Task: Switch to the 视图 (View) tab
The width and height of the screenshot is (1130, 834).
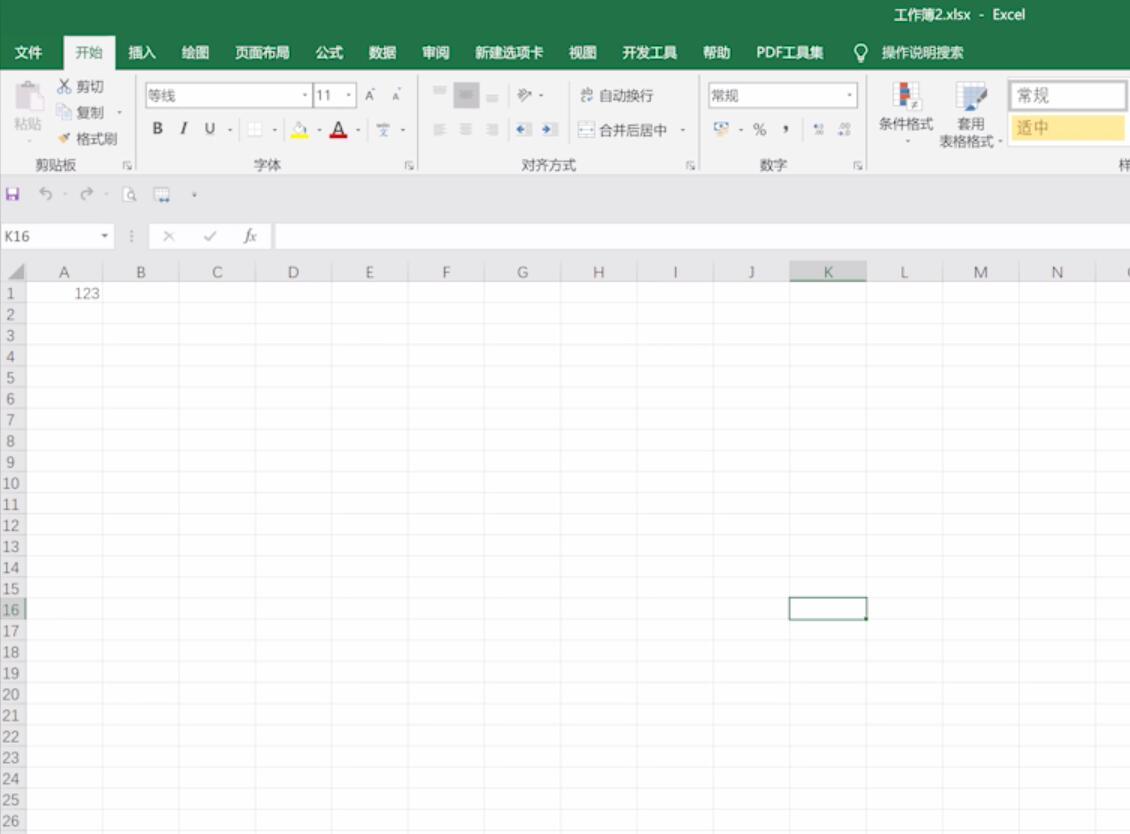Action: click(582, 53)
